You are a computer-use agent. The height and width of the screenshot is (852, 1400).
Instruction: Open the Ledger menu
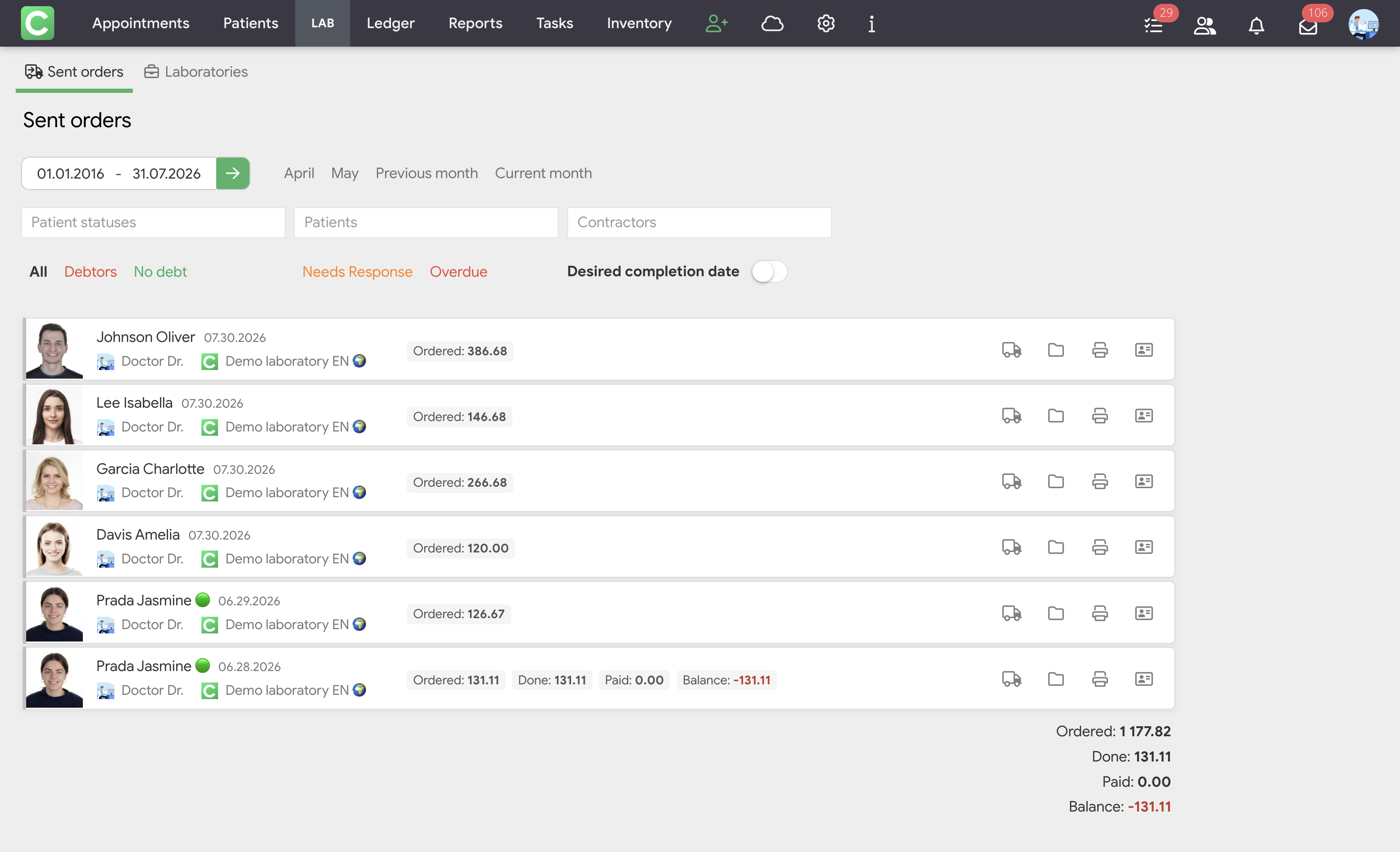pyautogui.click(x=390, y=23)
